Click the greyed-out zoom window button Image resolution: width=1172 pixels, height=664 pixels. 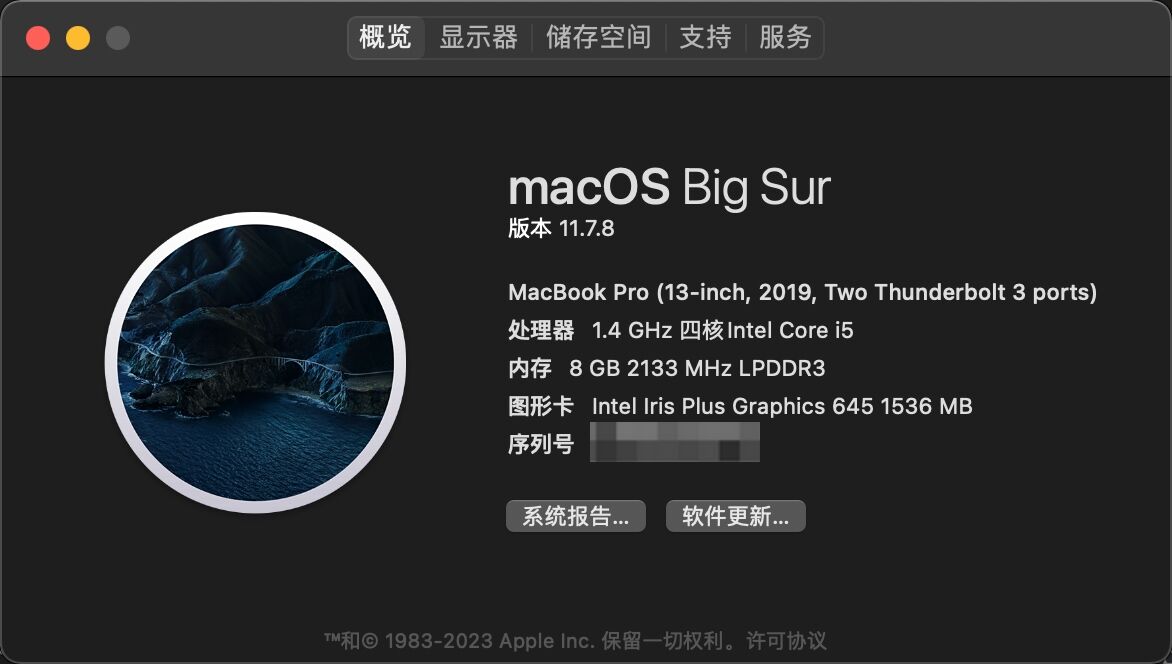click(117, 37)
